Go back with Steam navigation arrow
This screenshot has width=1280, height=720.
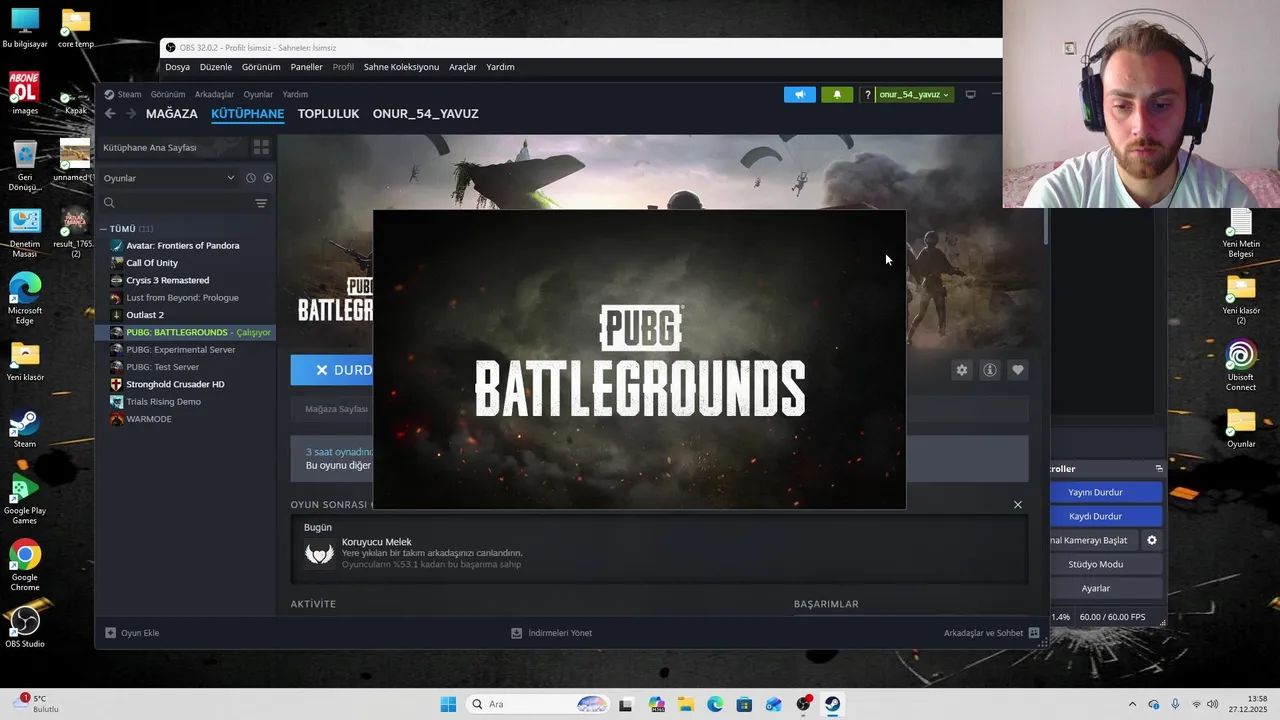coord(110,114)
